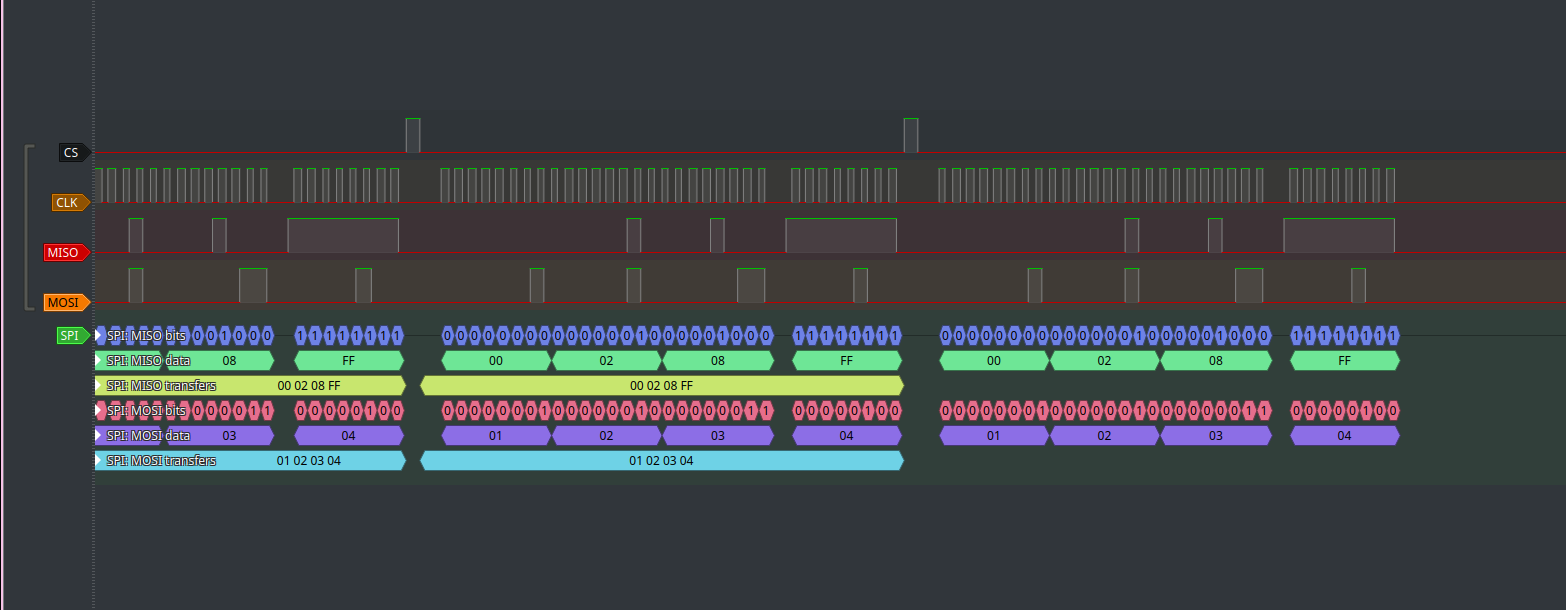
Task: Click the first CS high pulse
Action: [413, 135]
